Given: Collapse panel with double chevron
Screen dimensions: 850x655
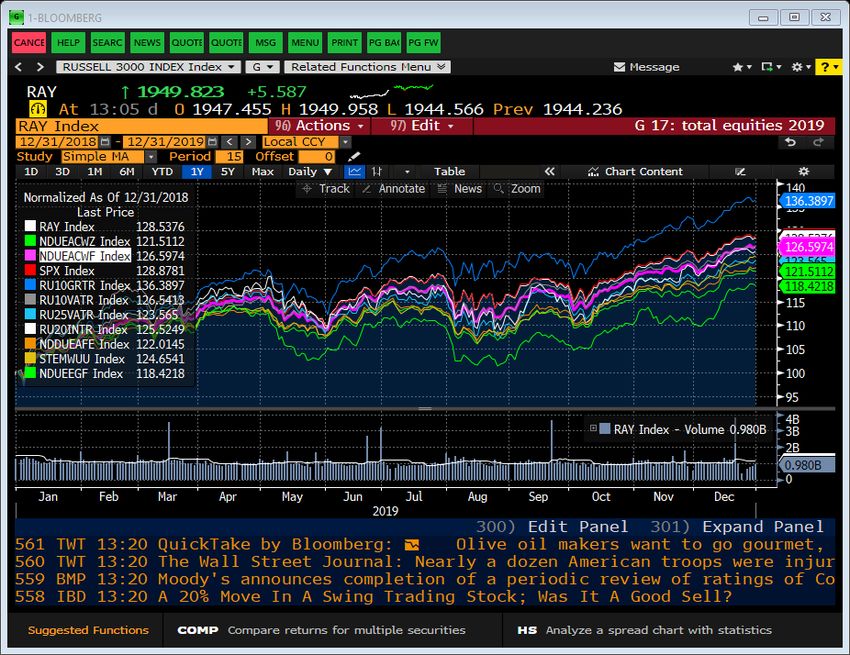Looking at the screenshot, I should tap(550, 172).
